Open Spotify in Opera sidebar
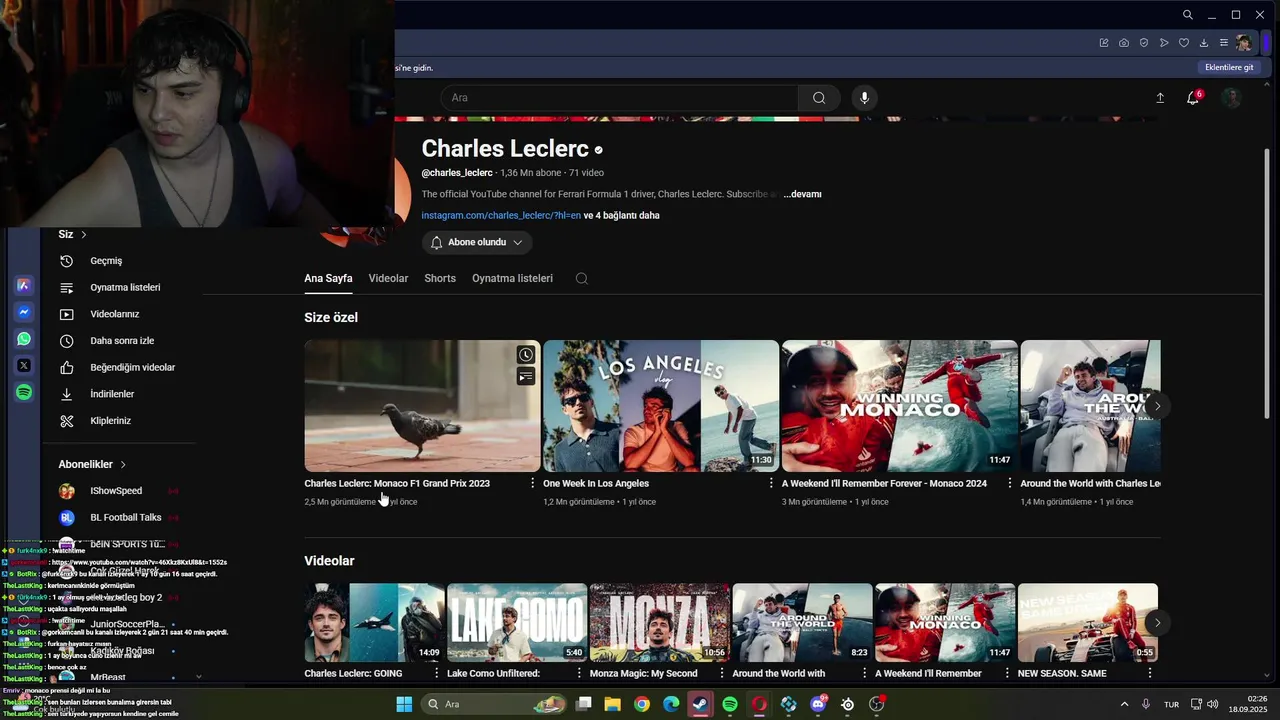This screenshot has width=1280, height=720. pyautogui.click(x=24, y=393)
